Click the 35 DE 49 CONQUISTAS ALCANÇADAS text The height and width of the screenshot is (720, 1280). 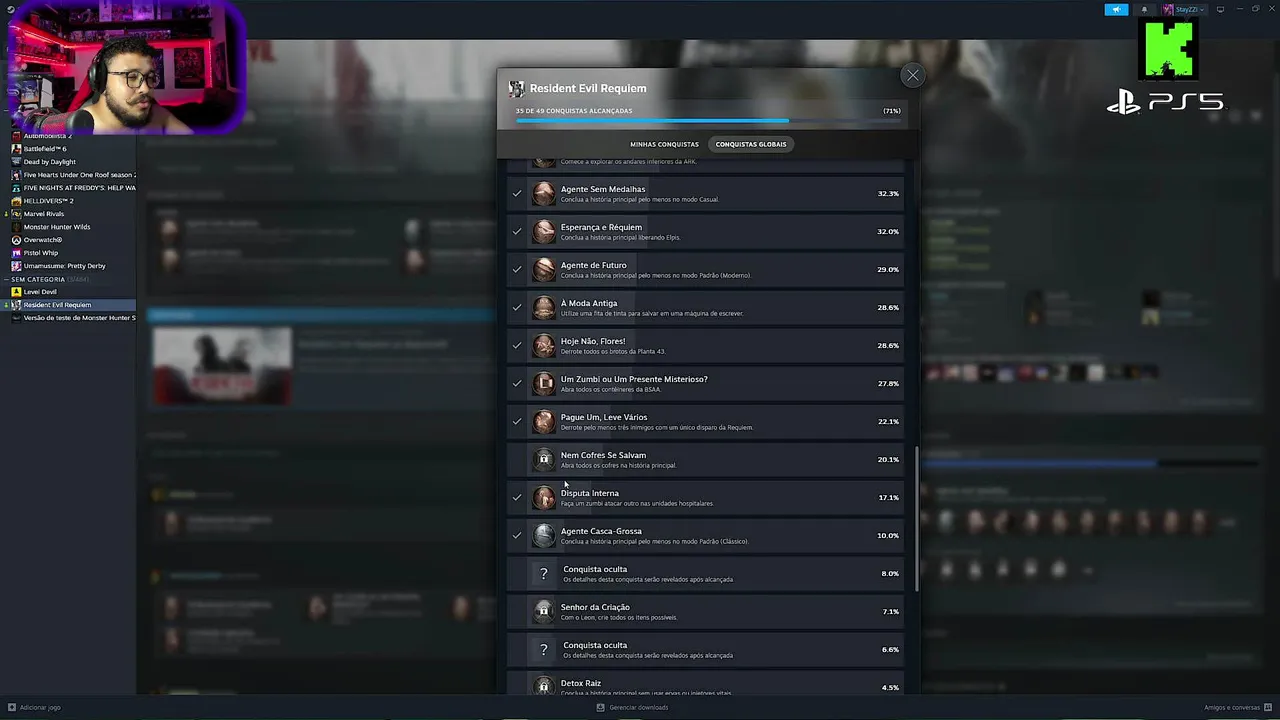pos(574,111)
